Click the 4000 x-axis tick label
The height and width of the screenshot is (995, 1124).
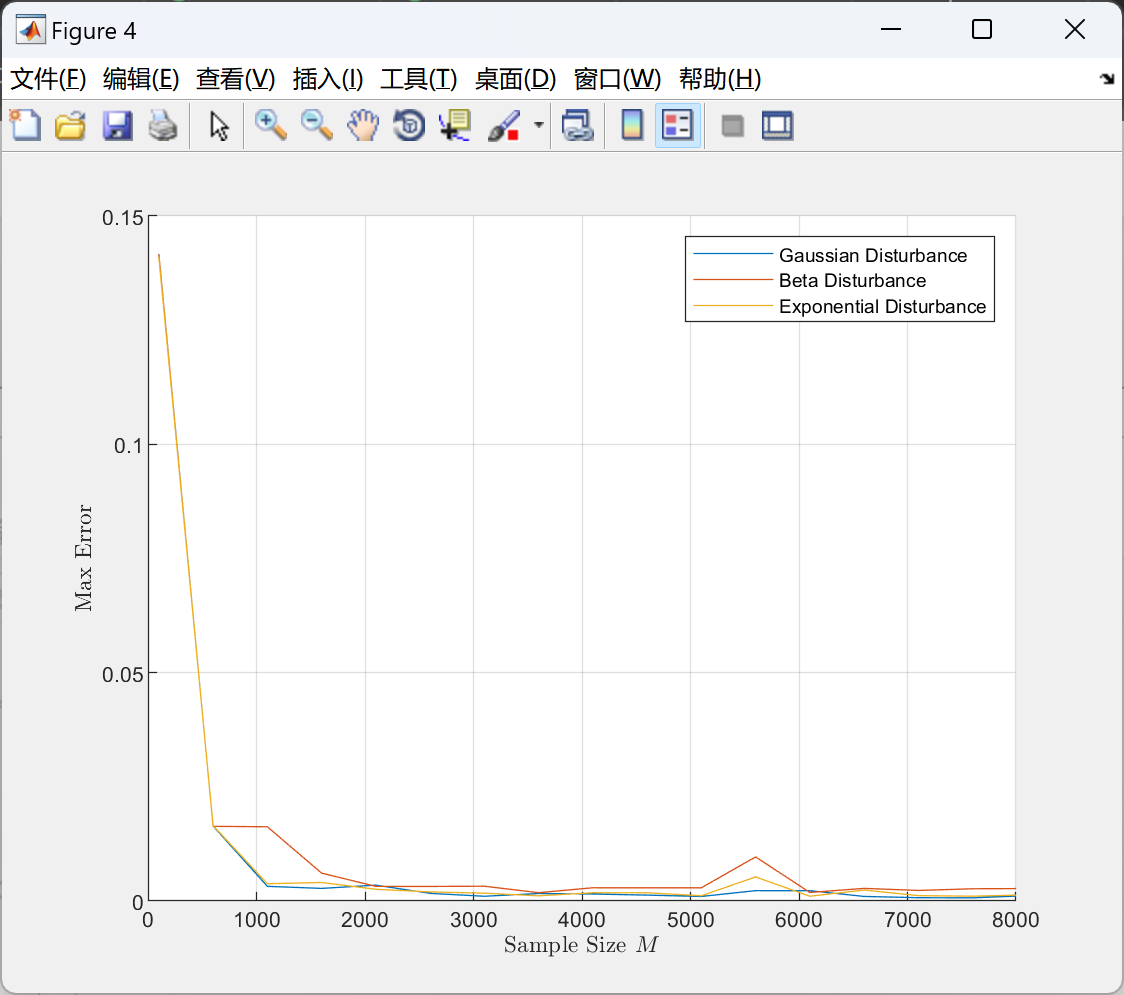582,920
